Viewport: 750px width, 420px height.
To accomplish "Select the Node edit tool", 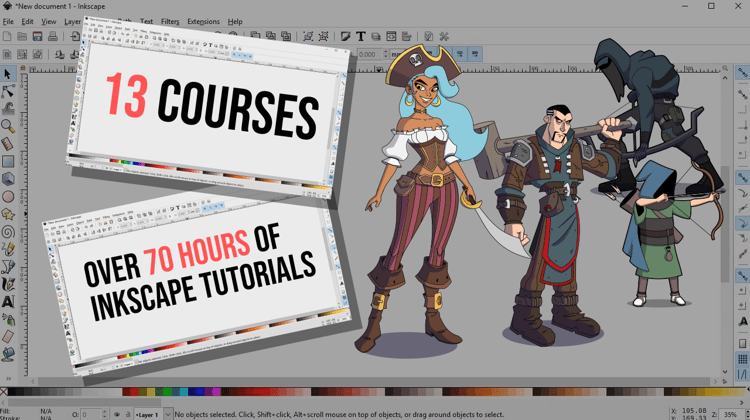I will pyautogui.click(x=8, y=91).
